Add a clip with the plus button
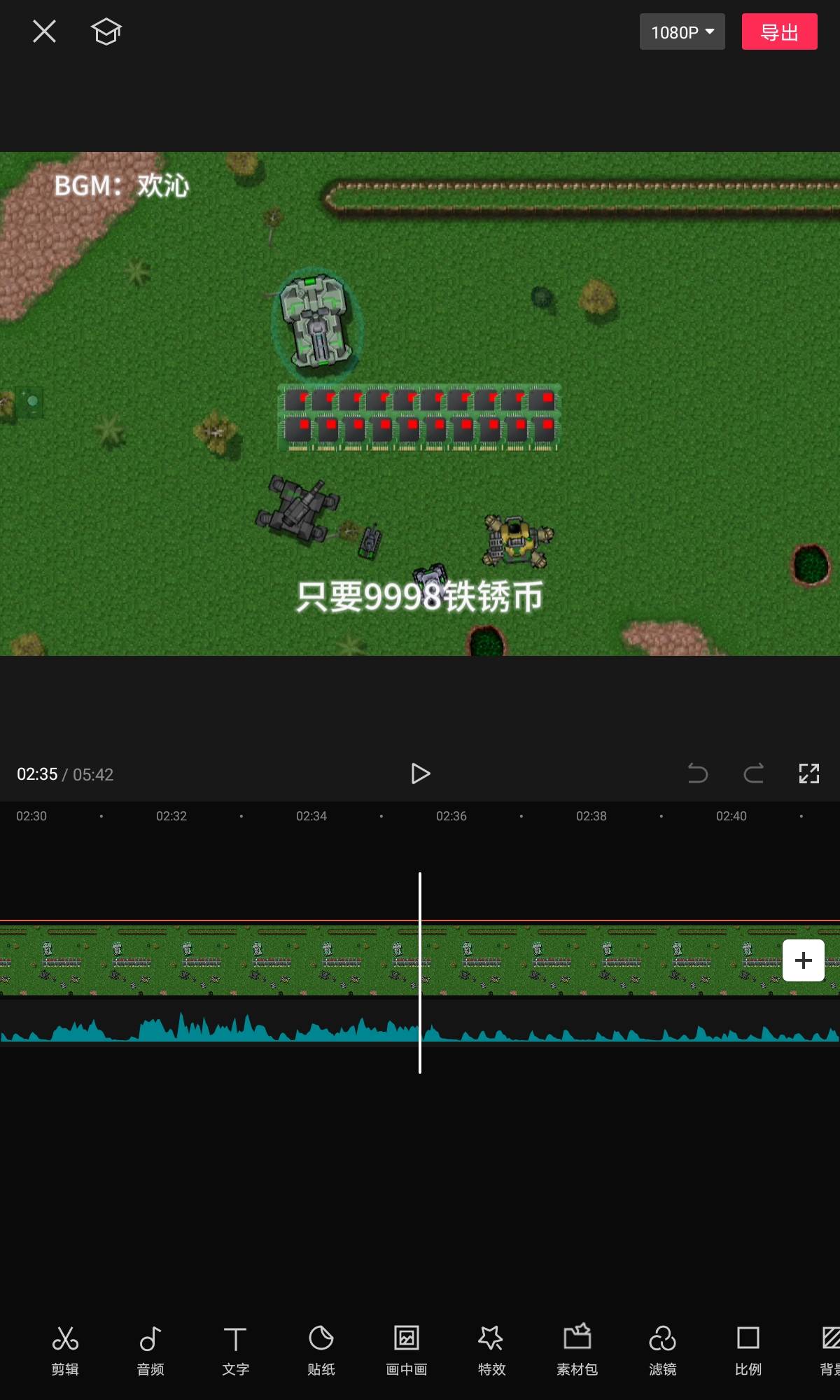The width and height of the screenshot is (840, 1400). [803, 960]
